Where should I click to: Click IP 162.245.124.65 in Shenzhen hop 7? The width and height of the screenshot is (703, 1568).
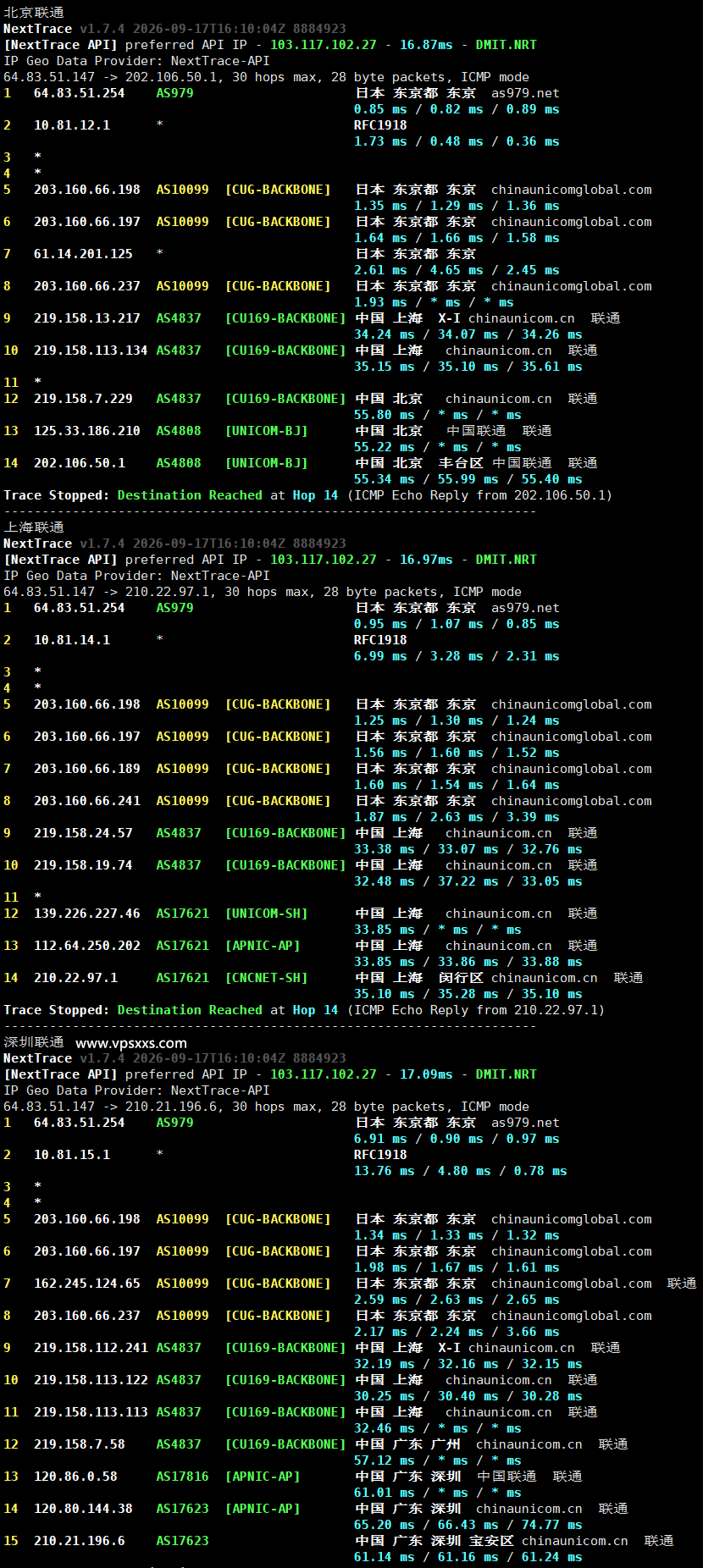click(87, 1284)
